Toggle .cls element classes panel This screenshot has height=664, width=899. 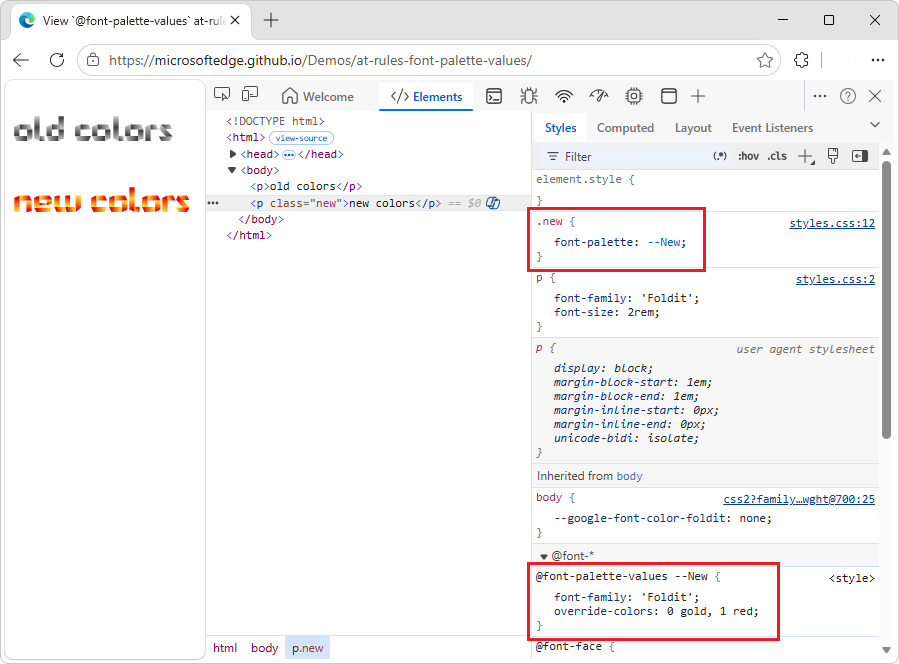pos(777,156)
